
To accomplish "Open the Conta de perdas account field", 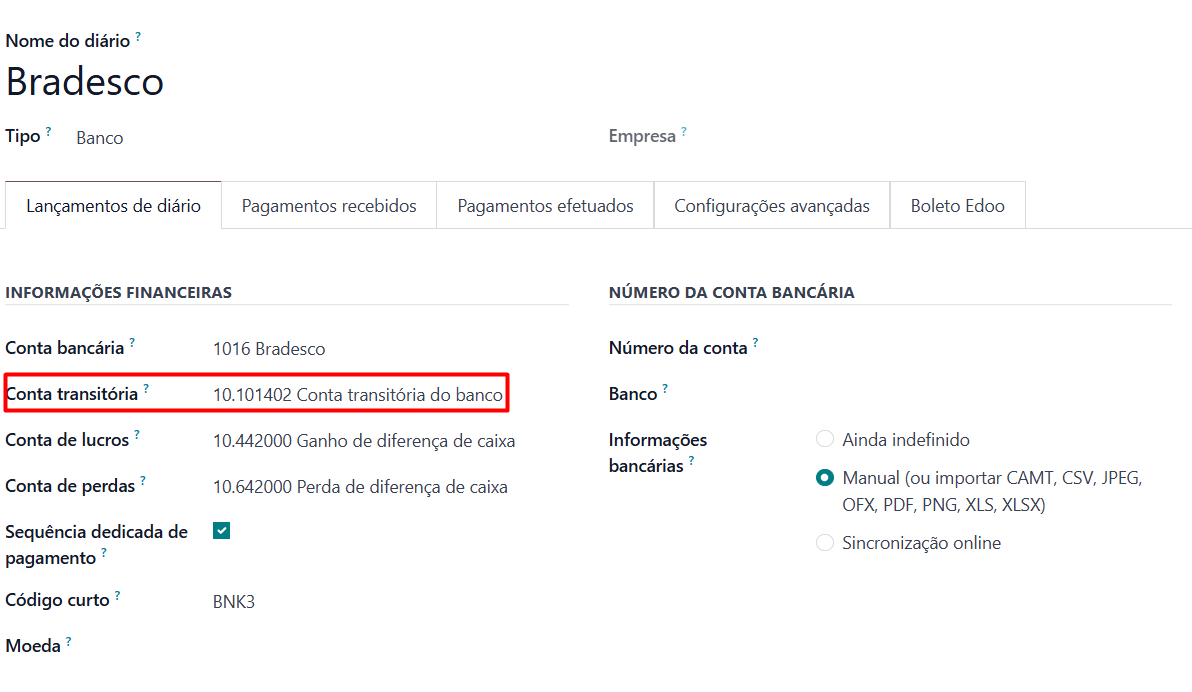I will 360,487.
